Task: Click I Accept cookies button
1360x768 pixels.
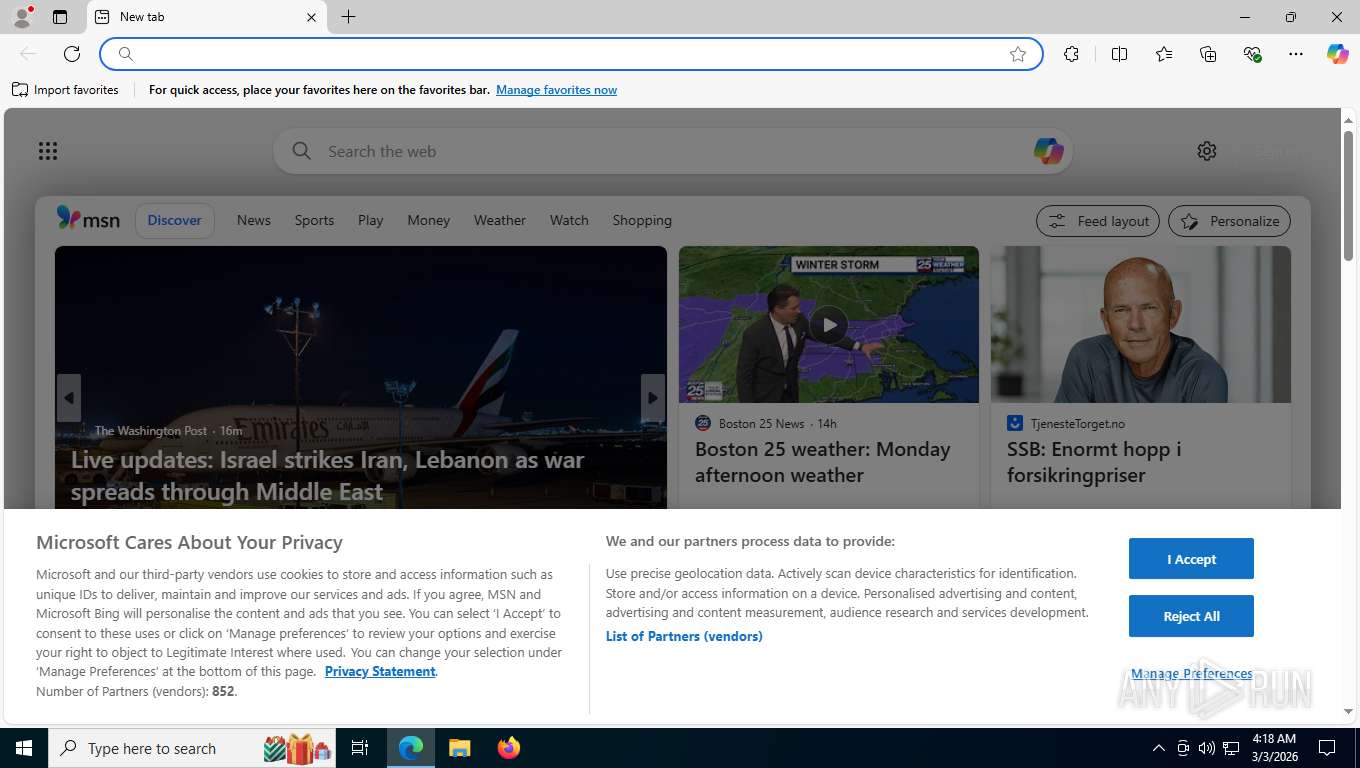Action: coord(1191,559)
